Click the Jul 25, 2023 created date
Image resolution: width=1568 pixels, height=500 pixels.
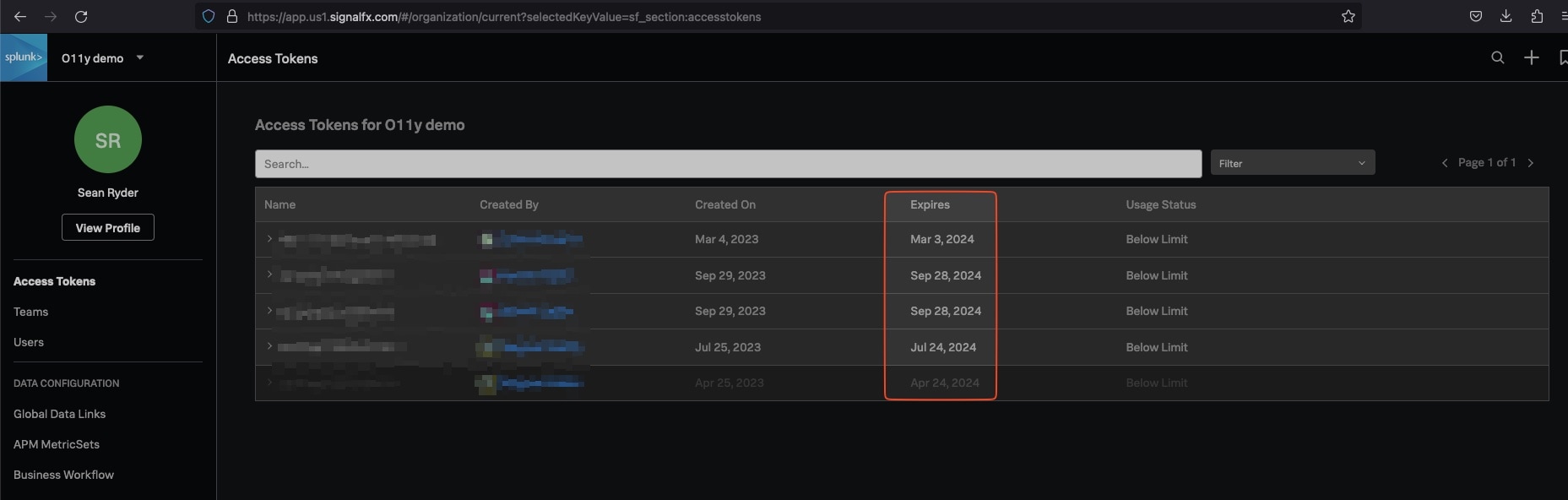point(728,347)
